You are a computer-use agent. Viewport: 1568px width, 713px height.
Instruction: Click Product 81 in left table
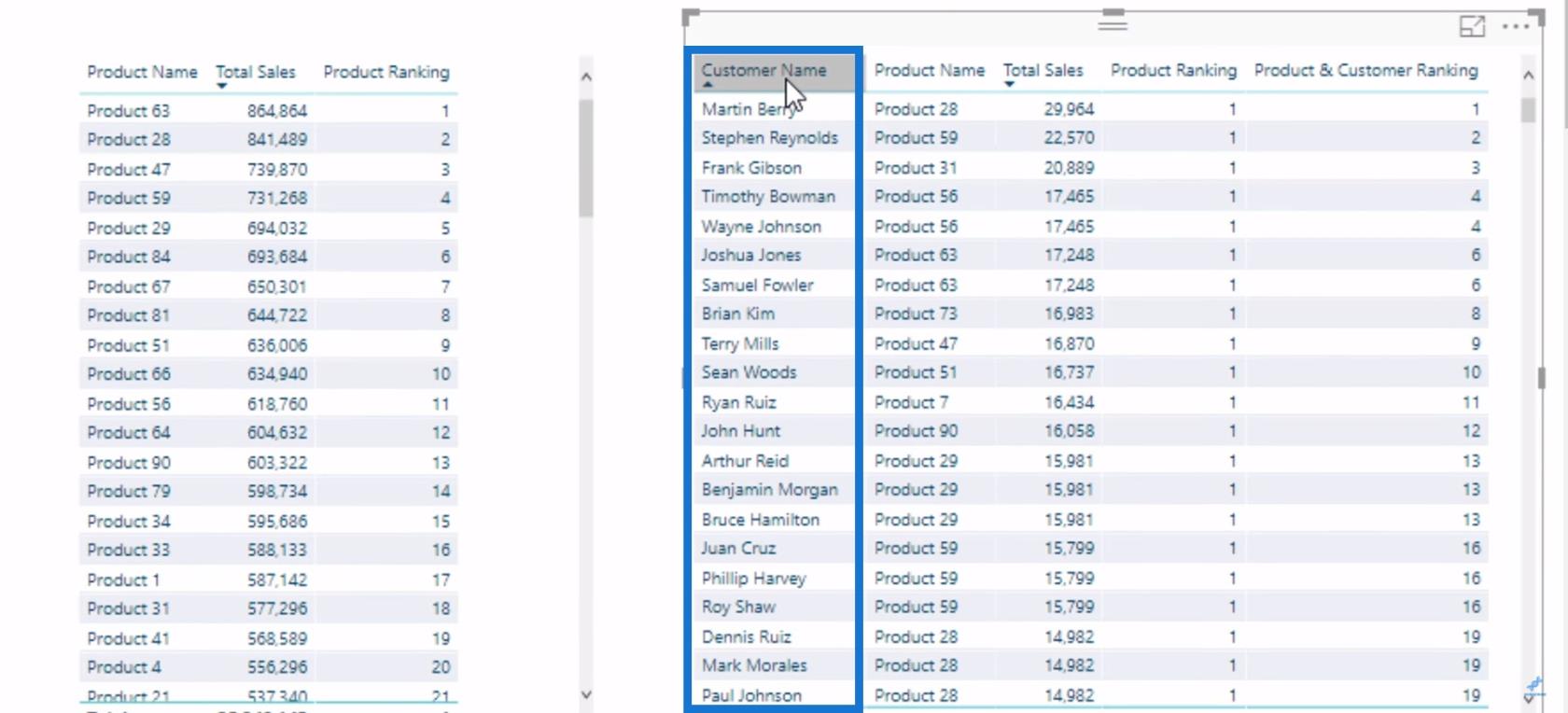[x=129, y=315]
